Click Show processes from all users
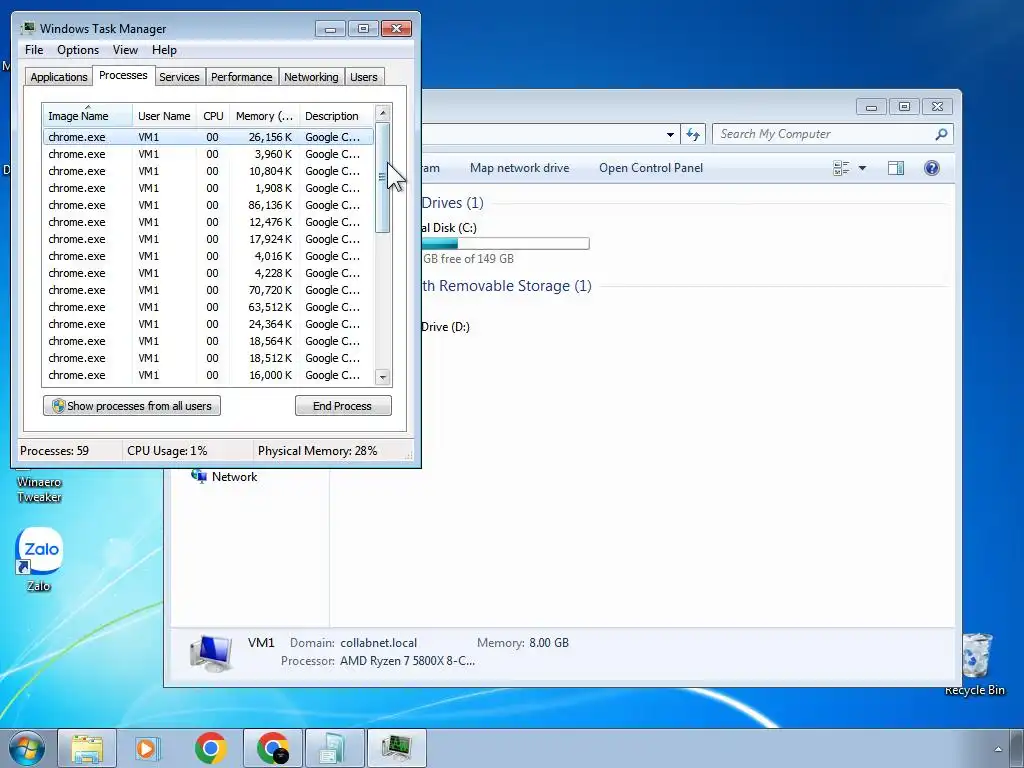The image size is (1024, 768). point(132,406)
